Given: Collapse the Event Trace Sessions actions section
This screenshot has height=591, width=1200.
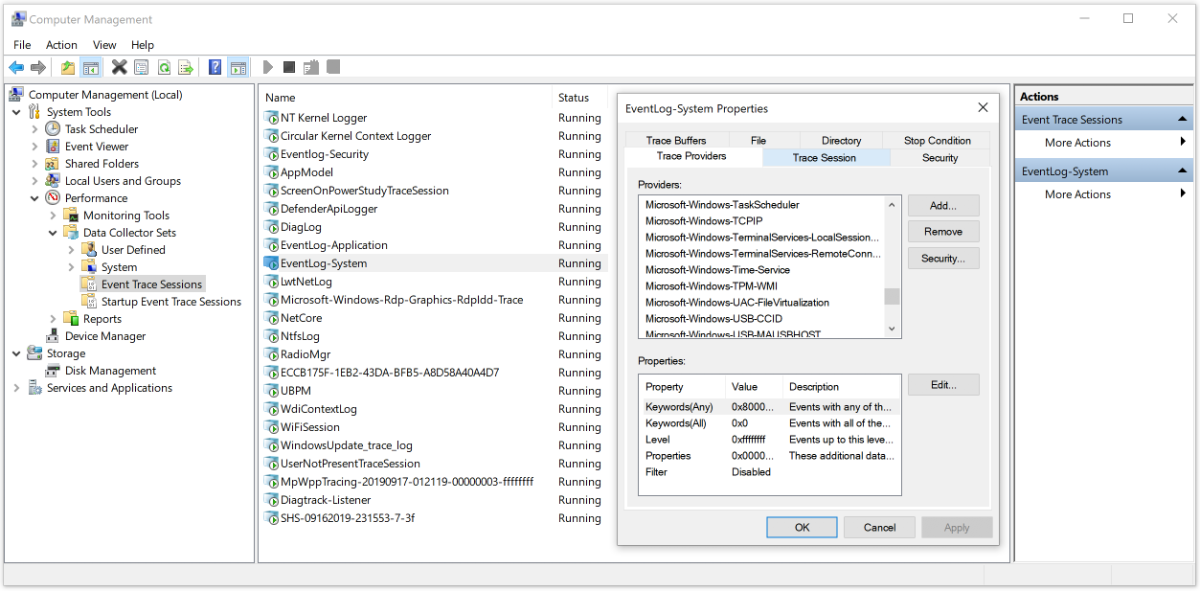Looking at the screenshot, I should (x=1183, y=120).
